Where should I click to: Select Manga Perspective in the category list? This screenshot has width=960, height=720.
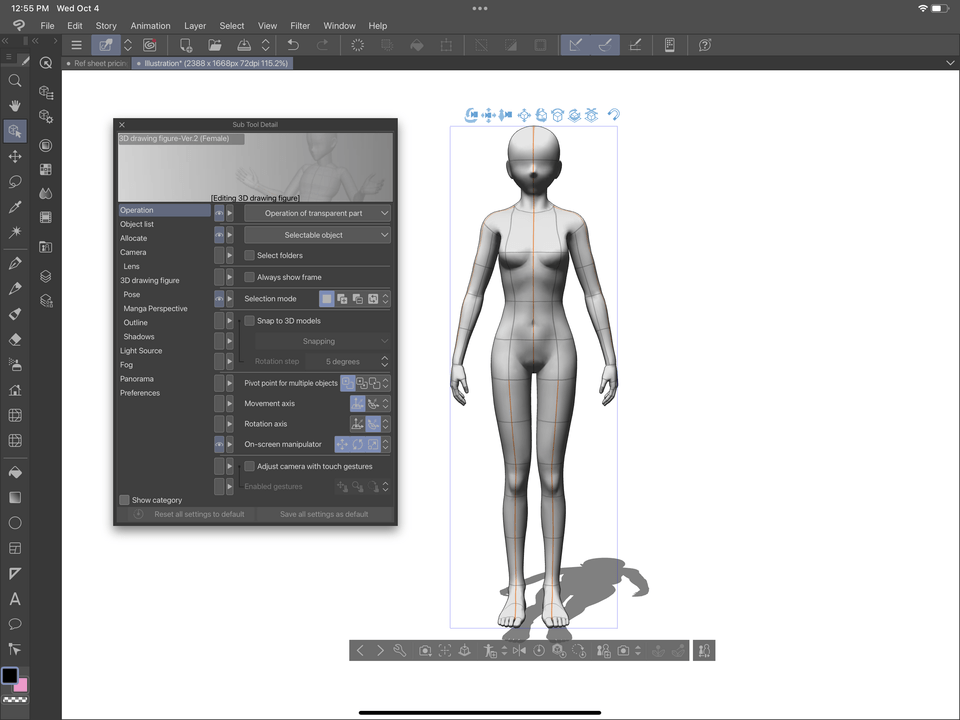pyautogui.click(x=155, y=309)
